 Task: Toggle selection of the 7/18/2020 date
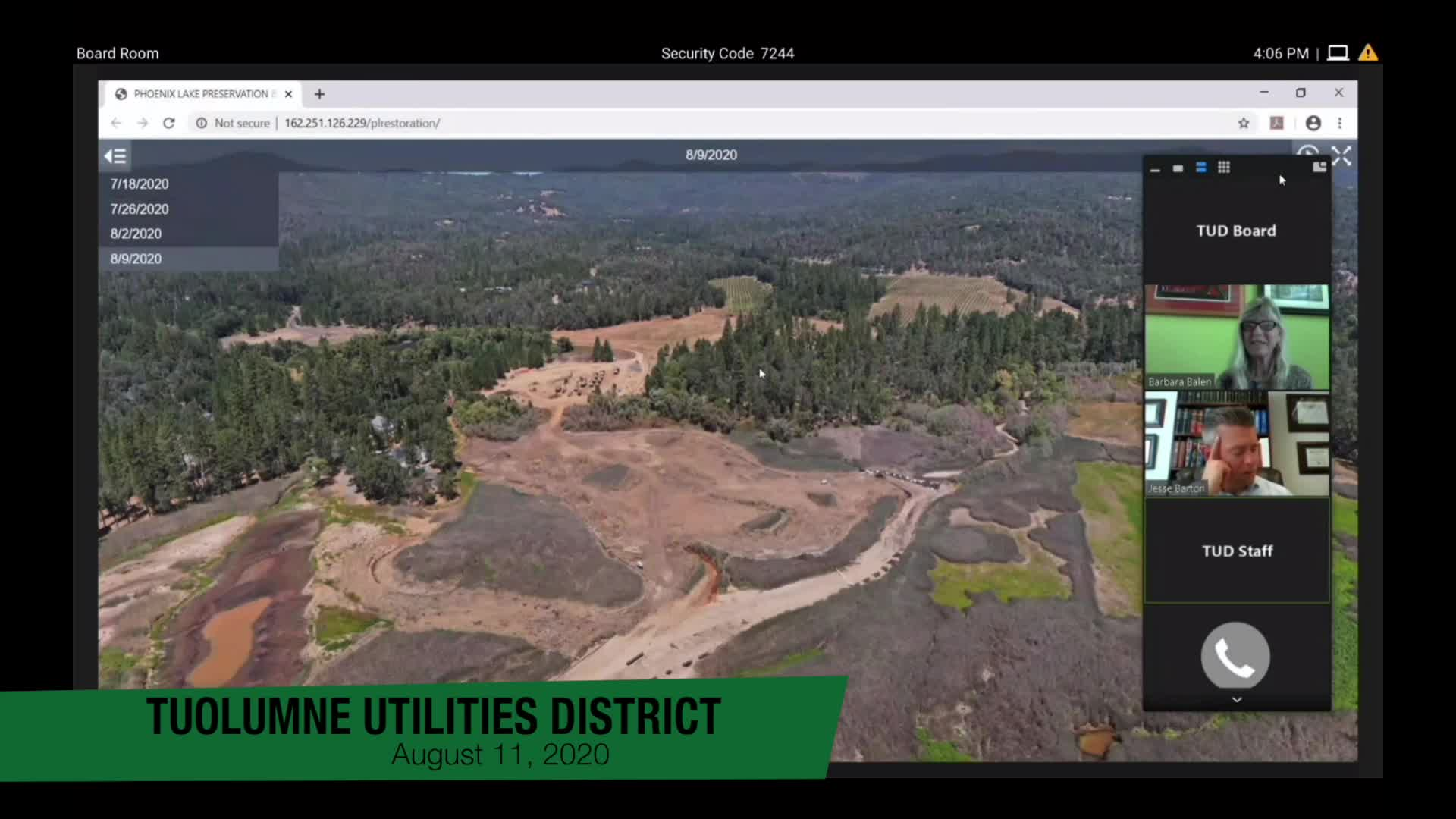140,184
